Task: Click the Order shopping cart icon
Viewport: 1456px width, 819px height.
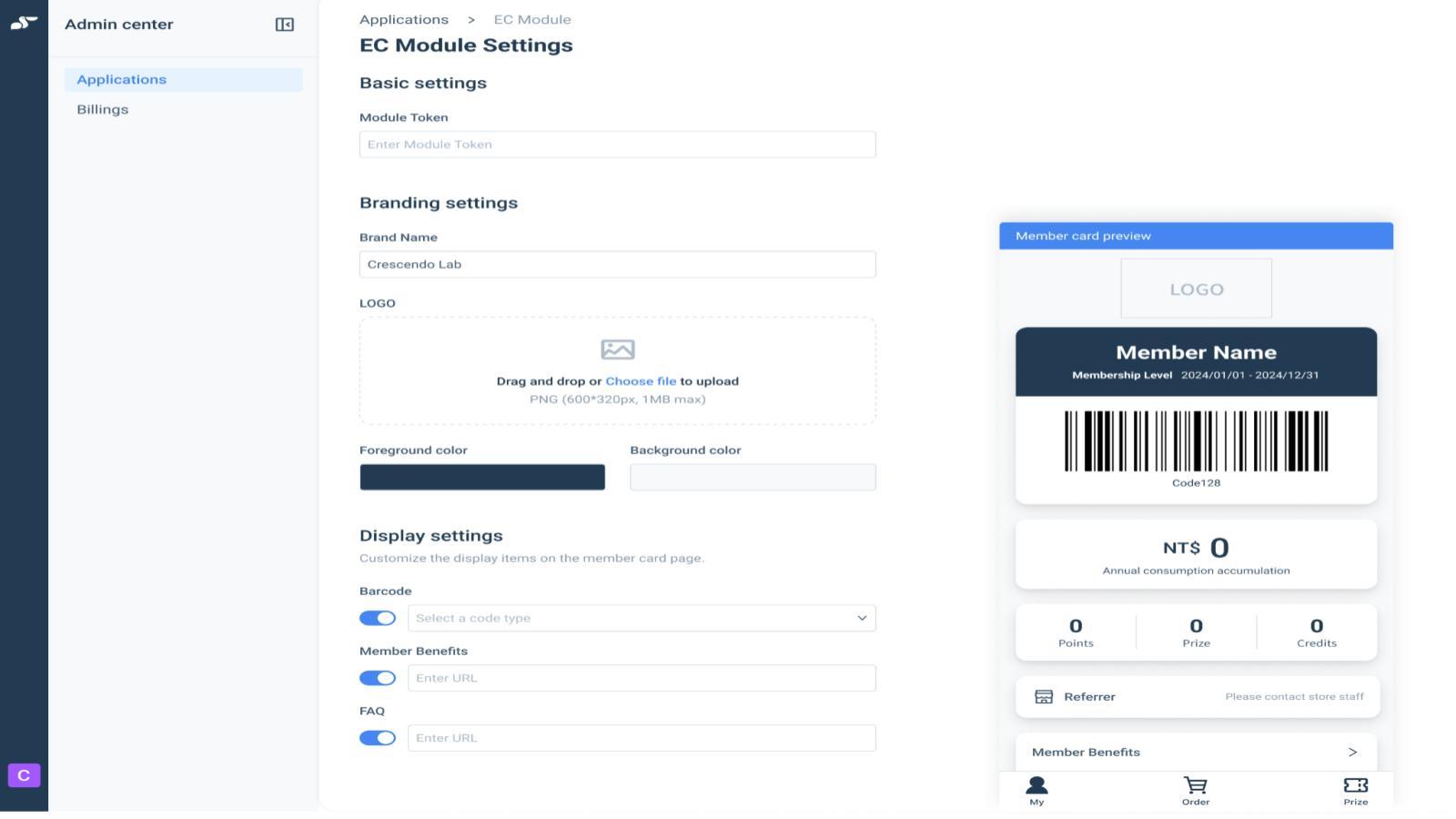Action: tap(1196, 785)
